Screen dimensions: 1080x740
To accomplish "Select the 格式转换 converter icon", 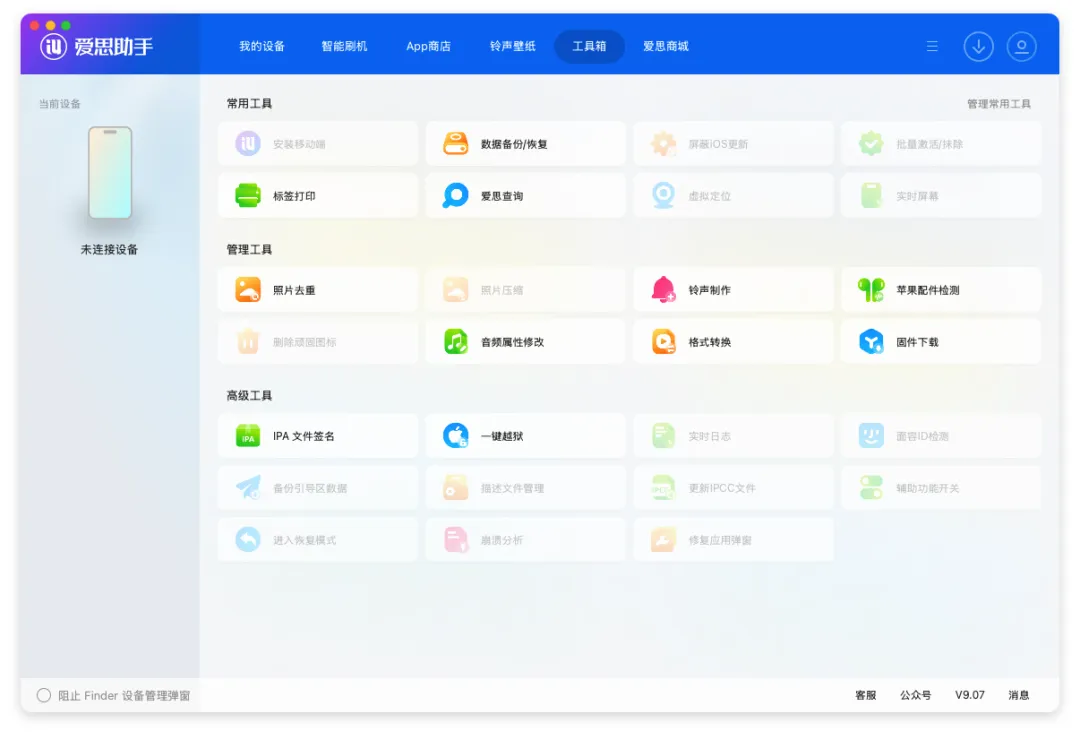I will 663,342.
